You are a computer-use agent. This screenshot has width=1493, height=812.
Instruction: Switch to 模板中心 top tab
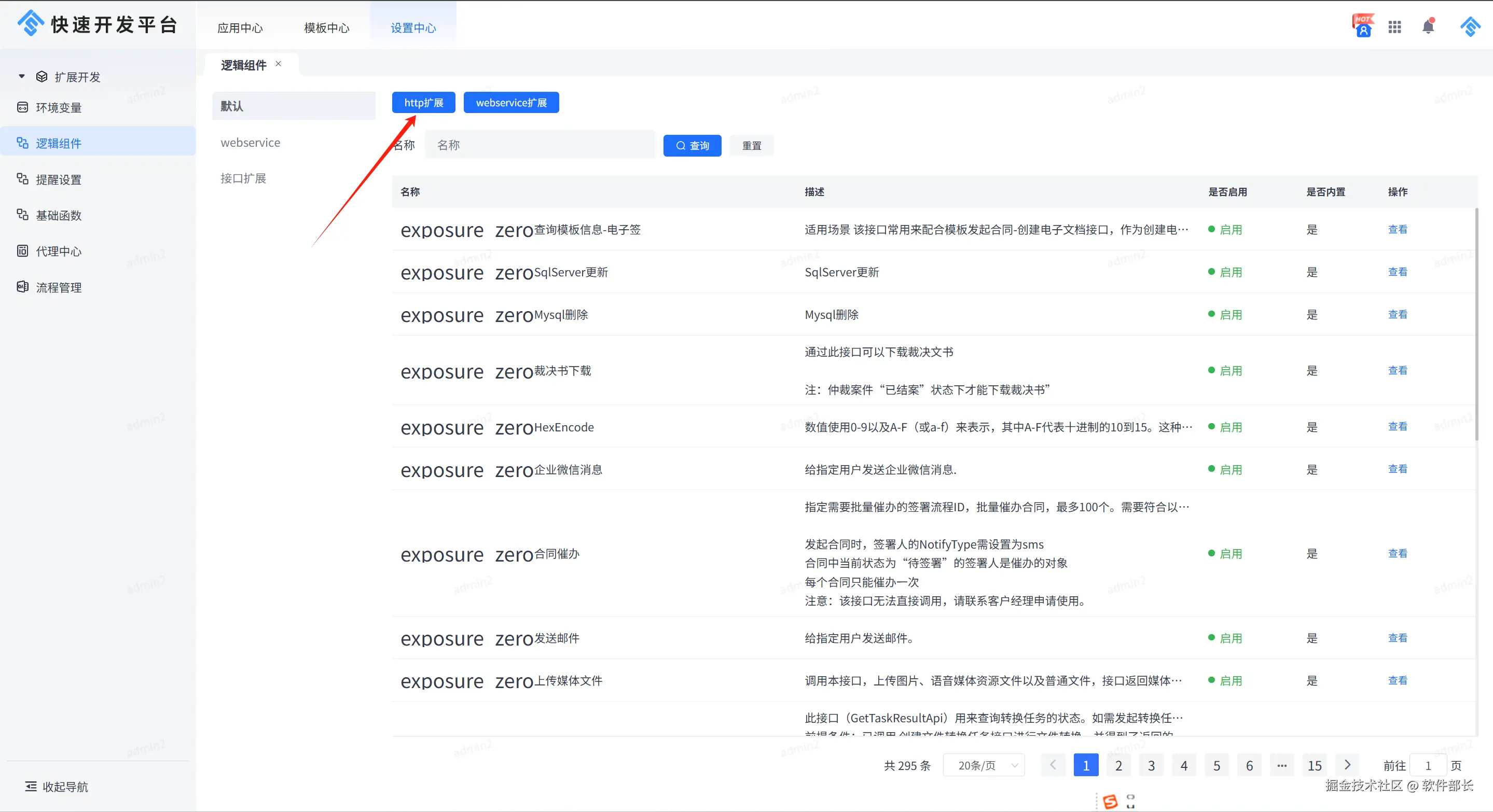(326, 28)
